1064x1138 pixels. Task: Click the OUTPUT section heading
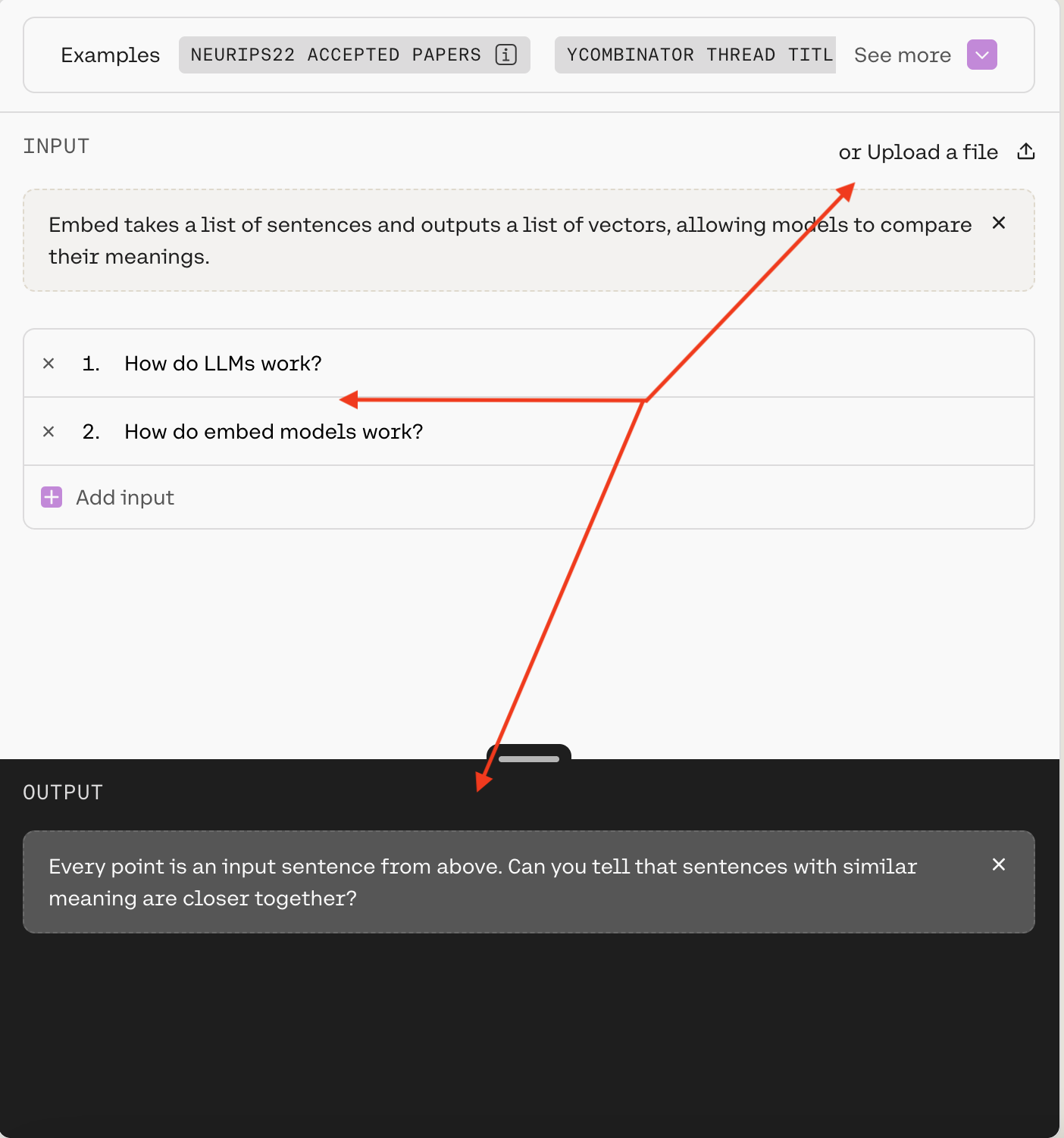pos(63,793)
